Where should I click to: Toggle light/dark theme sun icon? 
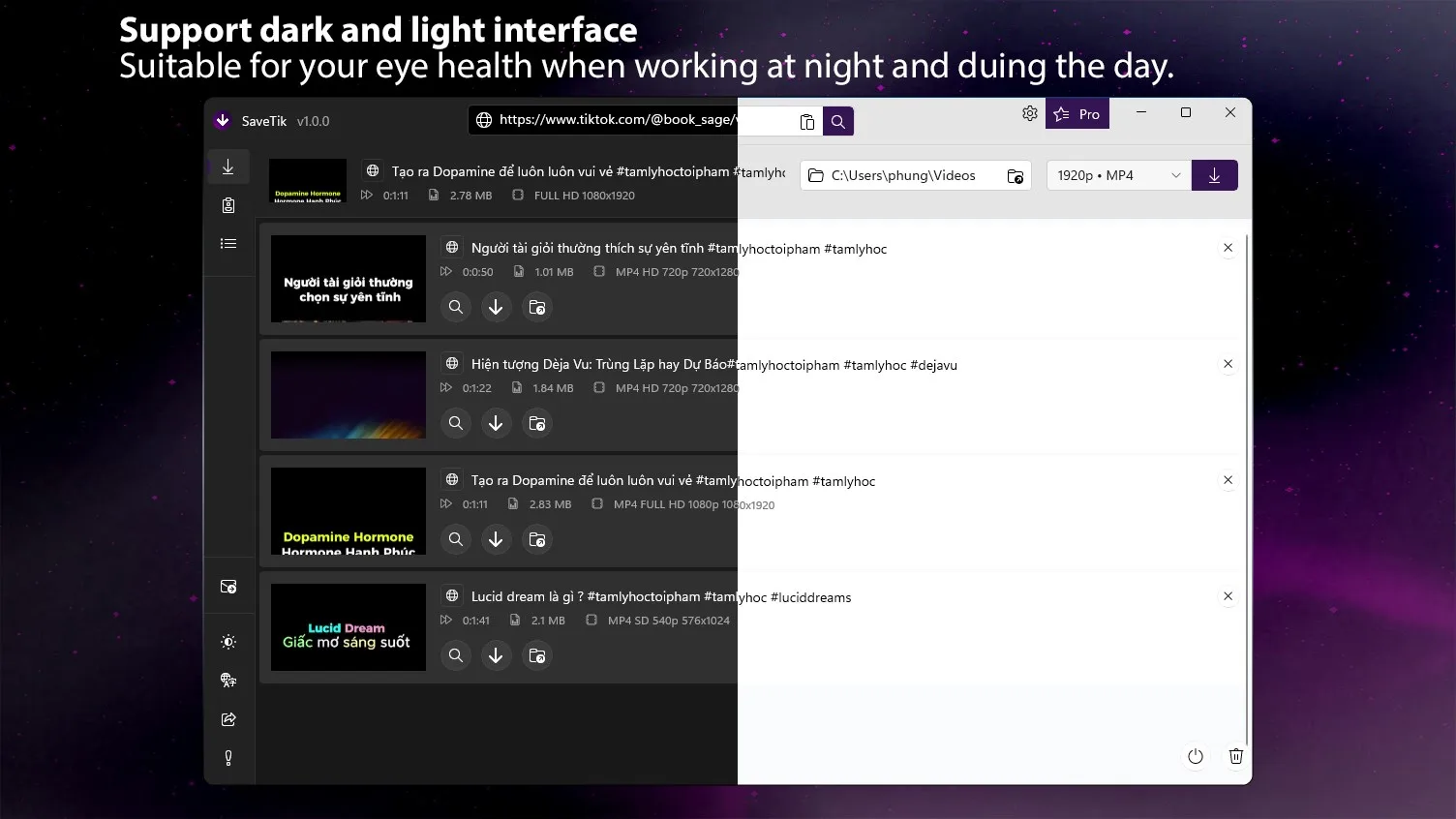[x=228, y=642]
